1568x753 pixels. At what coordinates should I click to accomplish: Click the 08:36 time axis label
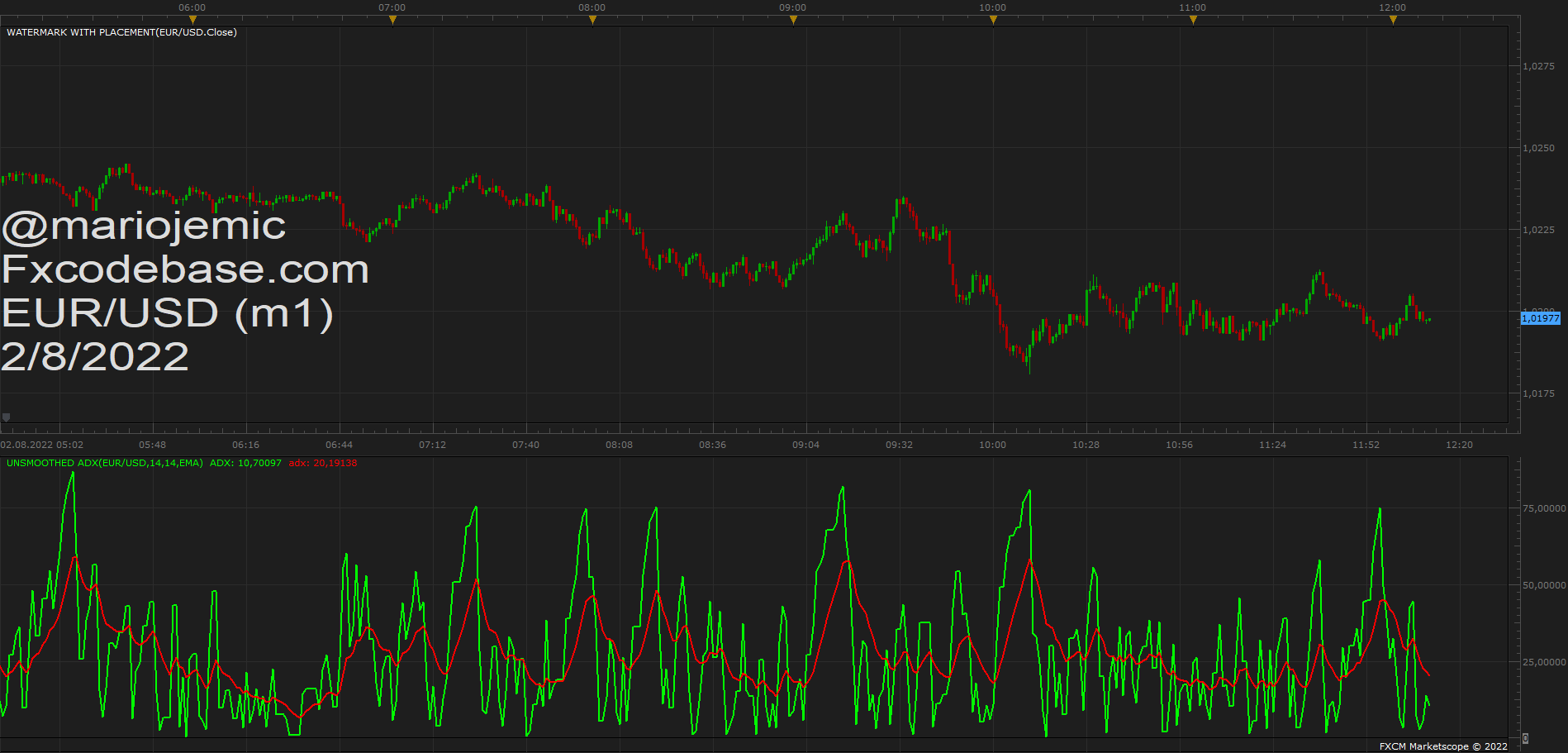pos(713,445)
